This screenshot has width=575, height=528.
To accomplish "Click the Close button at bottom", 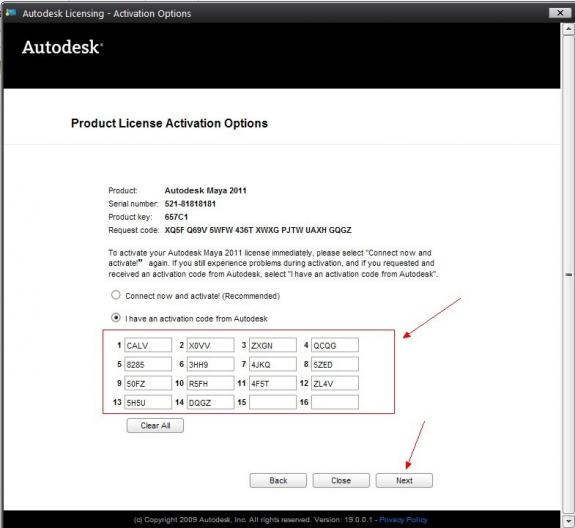I will (x=341, y=480).
